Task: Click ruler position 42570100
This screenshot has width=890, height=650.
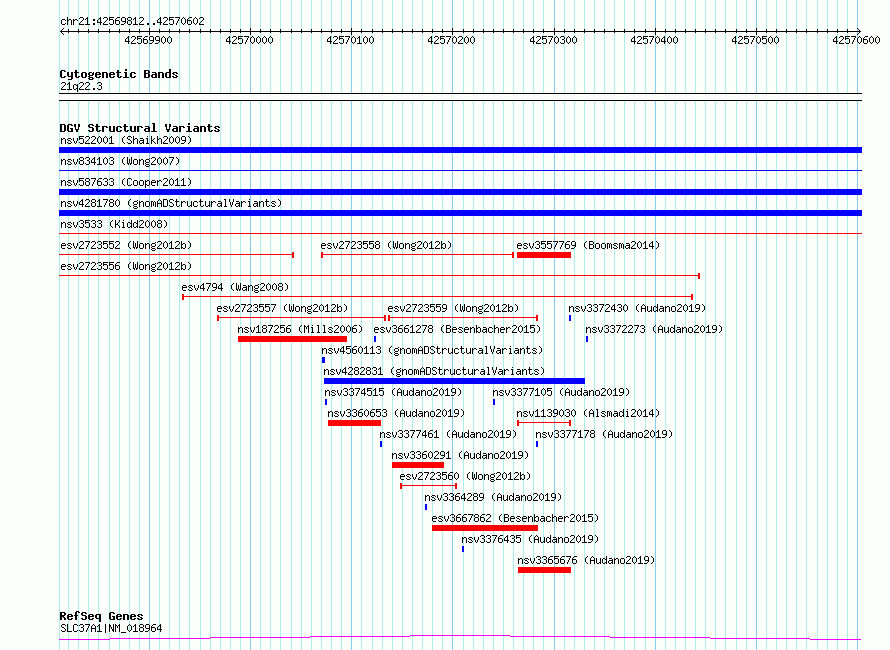Action: tap(350, 40)
